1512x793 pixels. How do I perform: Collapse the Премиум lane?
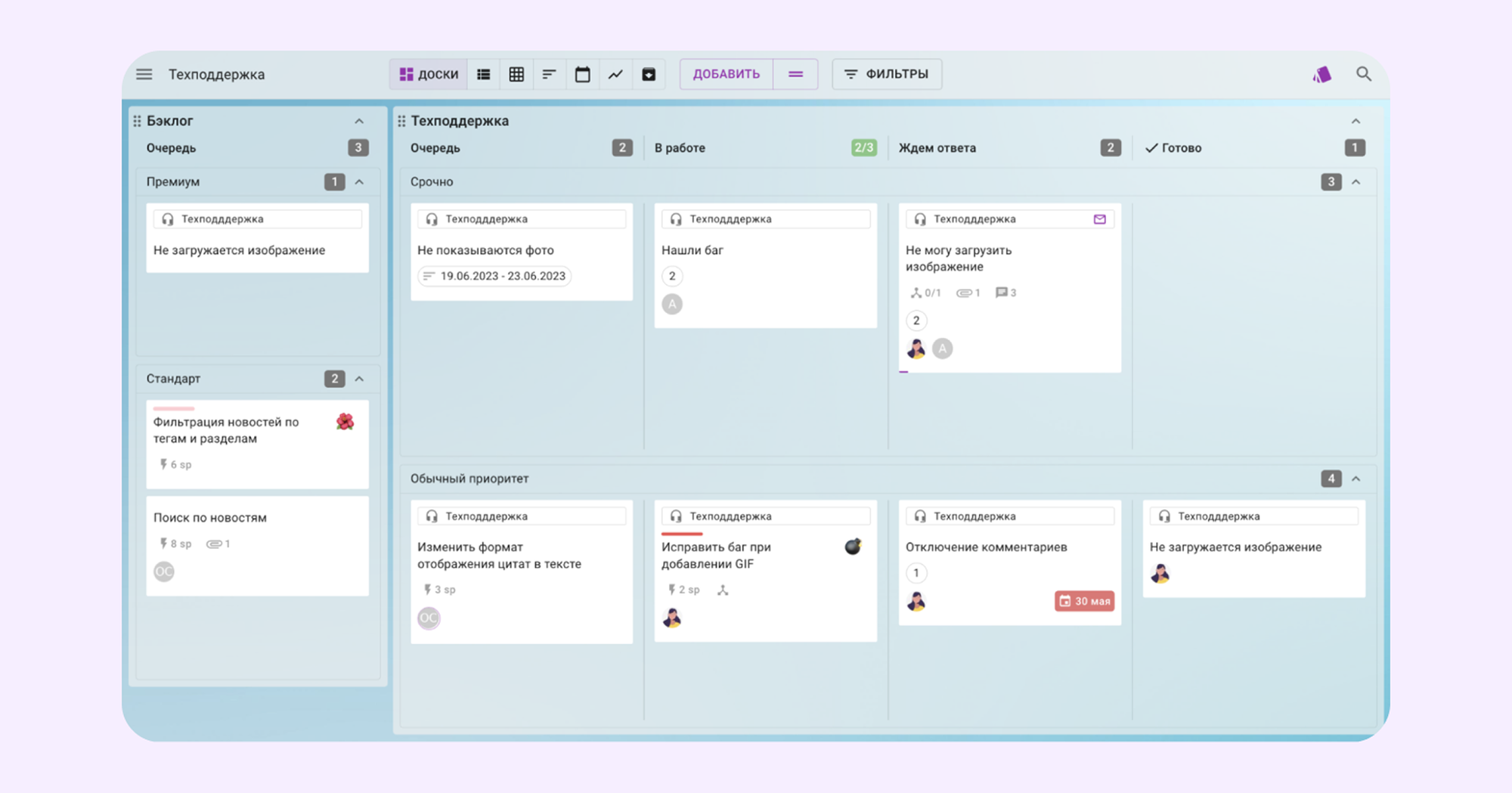pos(359,182)
